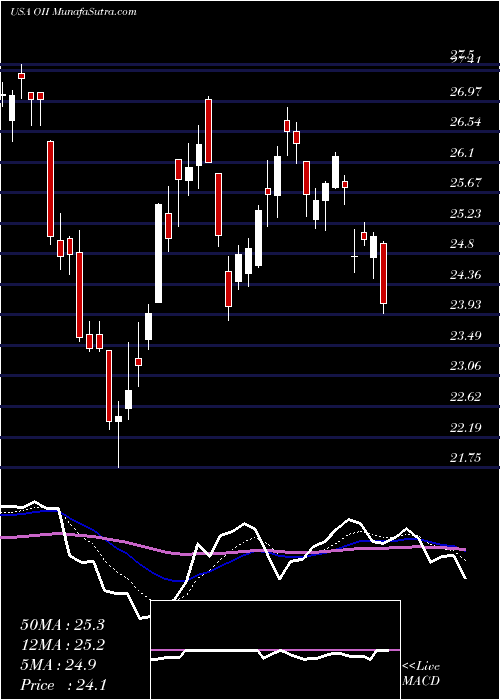Click the Price : 24.1 readout
The height and width of the screenshot is (700, 500).
pos(62,685)
